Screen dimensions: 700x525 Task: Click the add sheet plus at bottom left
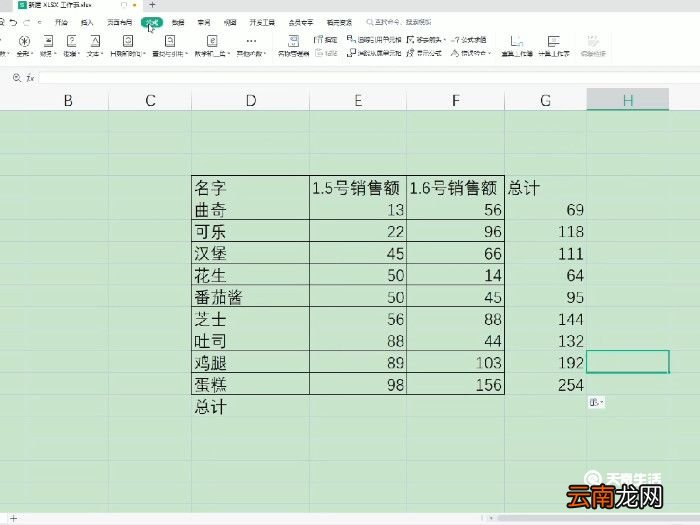pos(13,518)
